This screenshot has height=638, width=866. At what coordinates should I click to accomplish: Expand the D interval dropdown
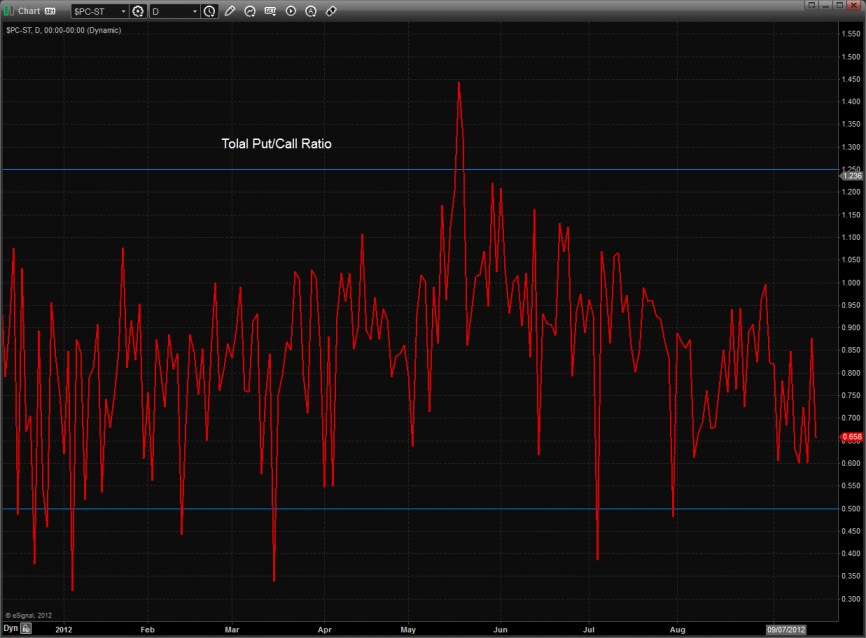point(195,12)
